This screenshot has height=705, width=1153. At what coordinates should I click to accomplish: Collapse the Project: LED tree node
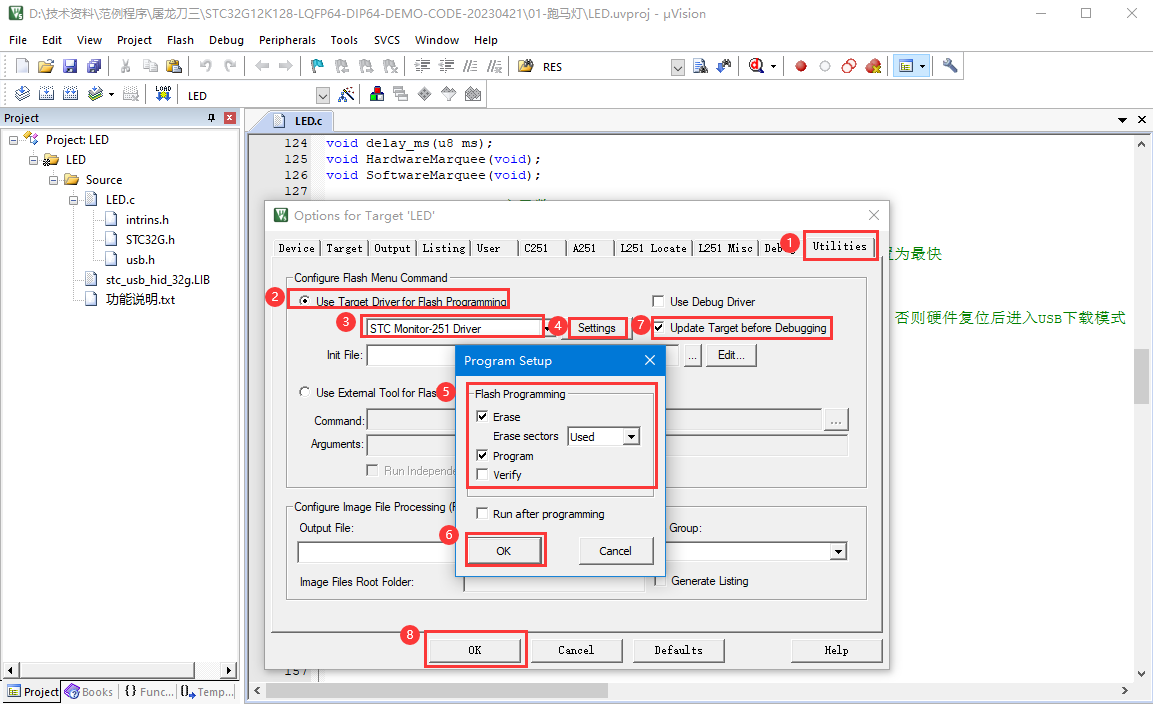tap(13, 140)
